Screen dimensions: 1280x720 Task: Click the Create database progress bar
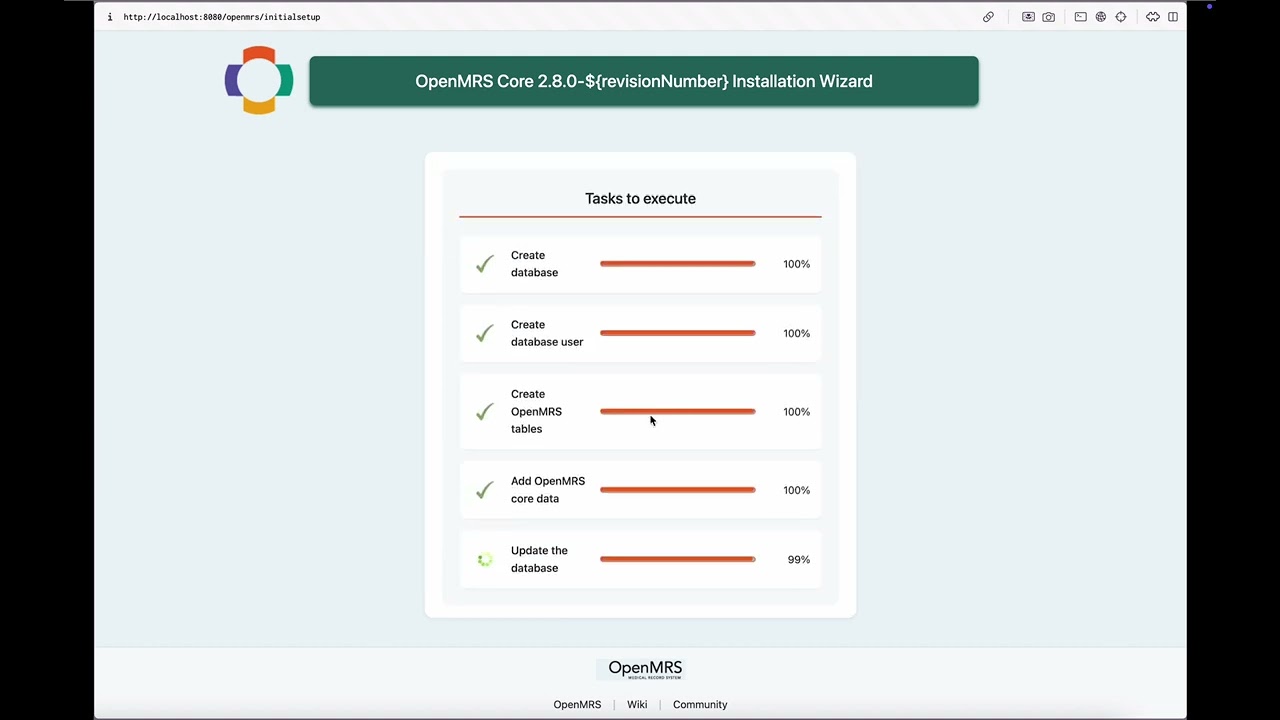[x=678, y=264]
